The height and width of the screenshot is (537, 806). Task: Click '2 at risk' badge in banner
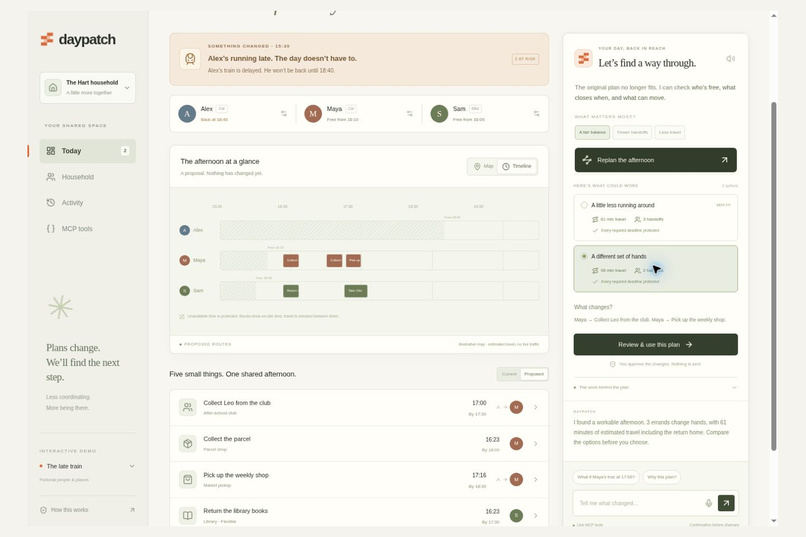(525, 59)
